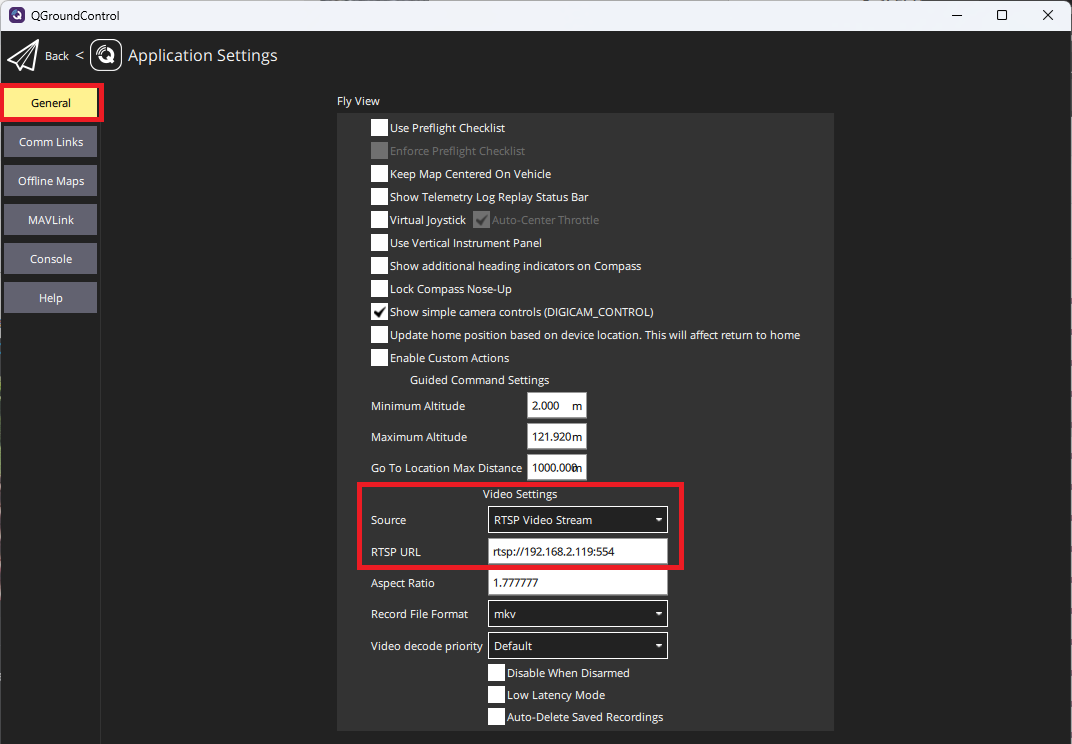This screenshot has width=1072, height=744.
Task: Enable the Virtual Joystick checkbox
Action: 379,220
